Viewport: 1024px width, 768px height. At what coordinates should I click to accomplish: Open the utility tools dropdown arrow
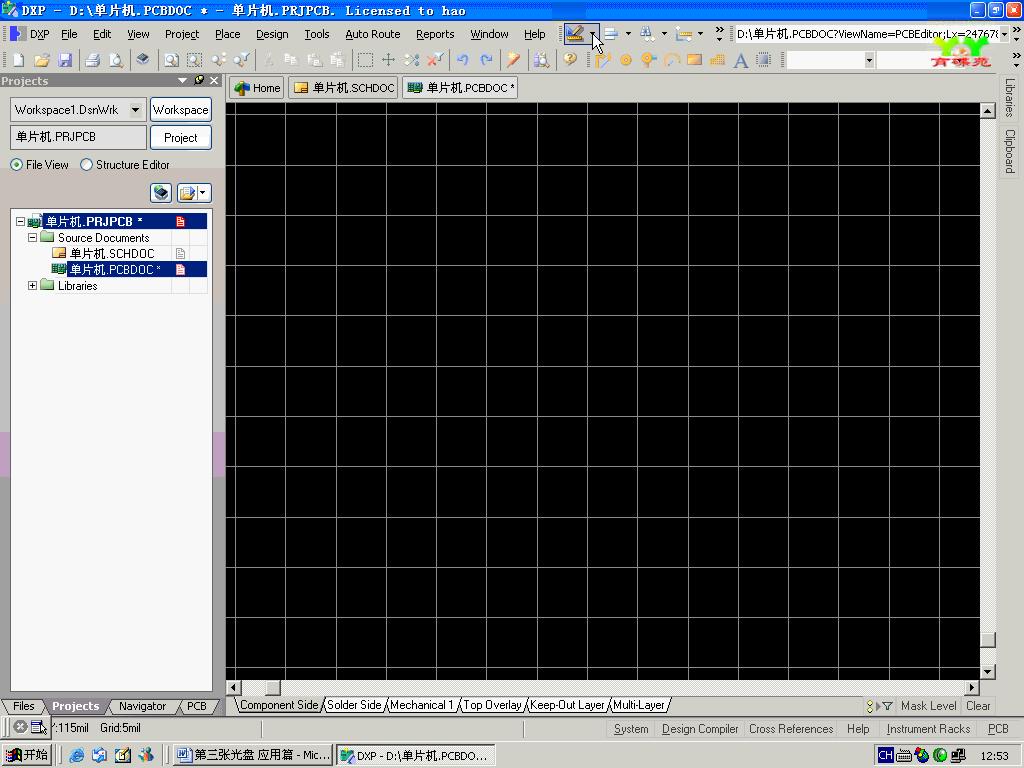click(x=592, y=34)
